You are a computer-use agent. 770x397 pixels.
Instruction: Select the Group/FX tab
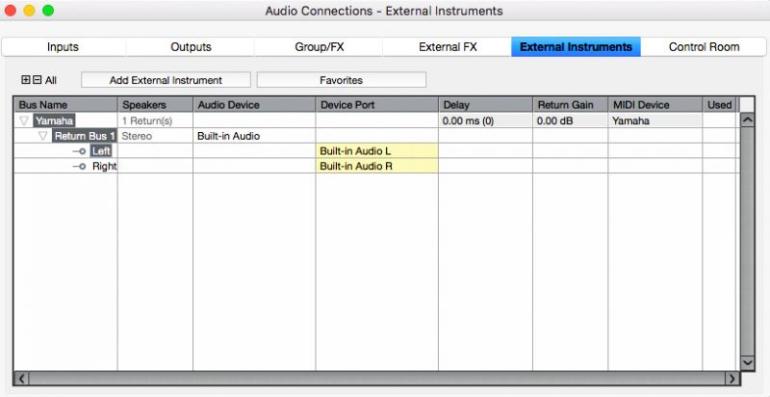(x=319, y=47)
